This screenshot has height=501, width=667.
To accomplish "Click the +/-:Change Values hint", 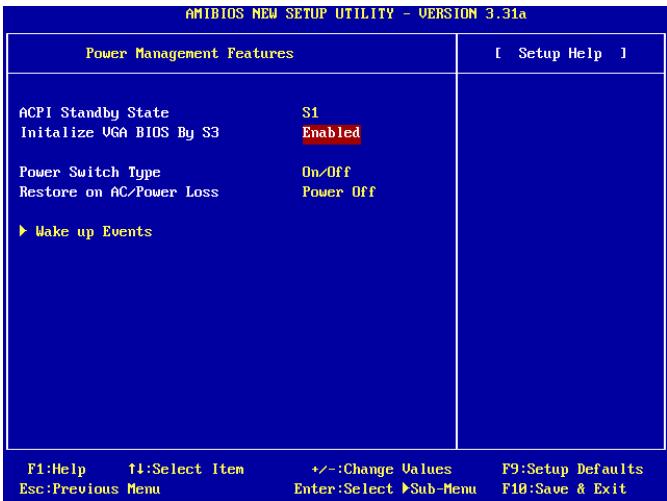I will click(x=382, y=470).
